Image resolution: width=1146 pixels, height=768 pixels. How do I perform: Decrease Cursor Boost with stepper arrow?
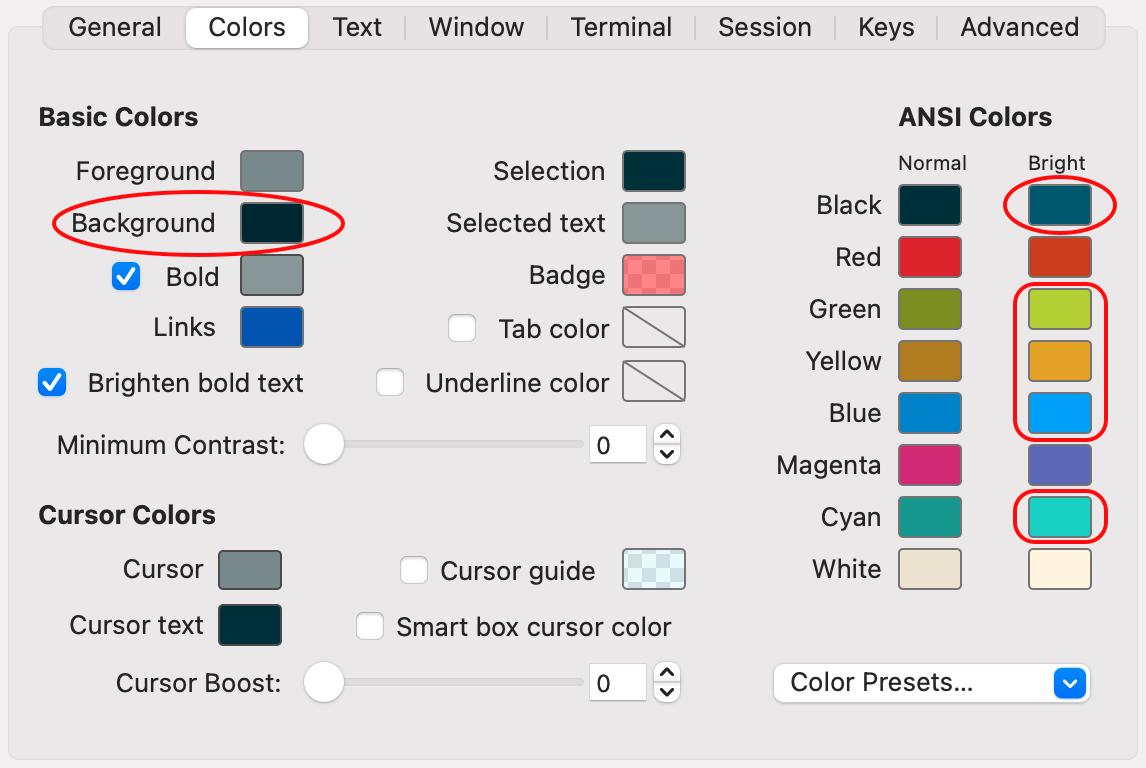667,692
